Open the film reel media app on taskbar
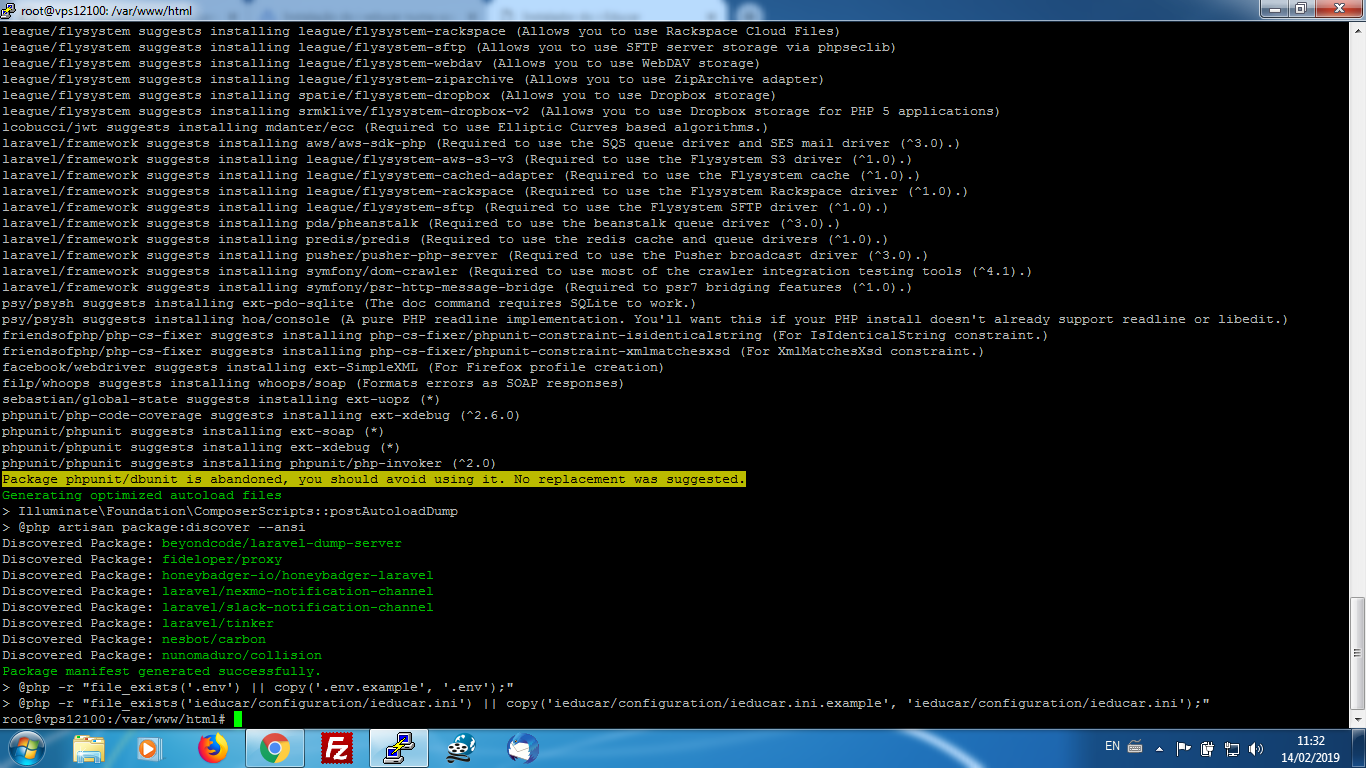The height and width of the screenshot is (768, 1366). 460,748
